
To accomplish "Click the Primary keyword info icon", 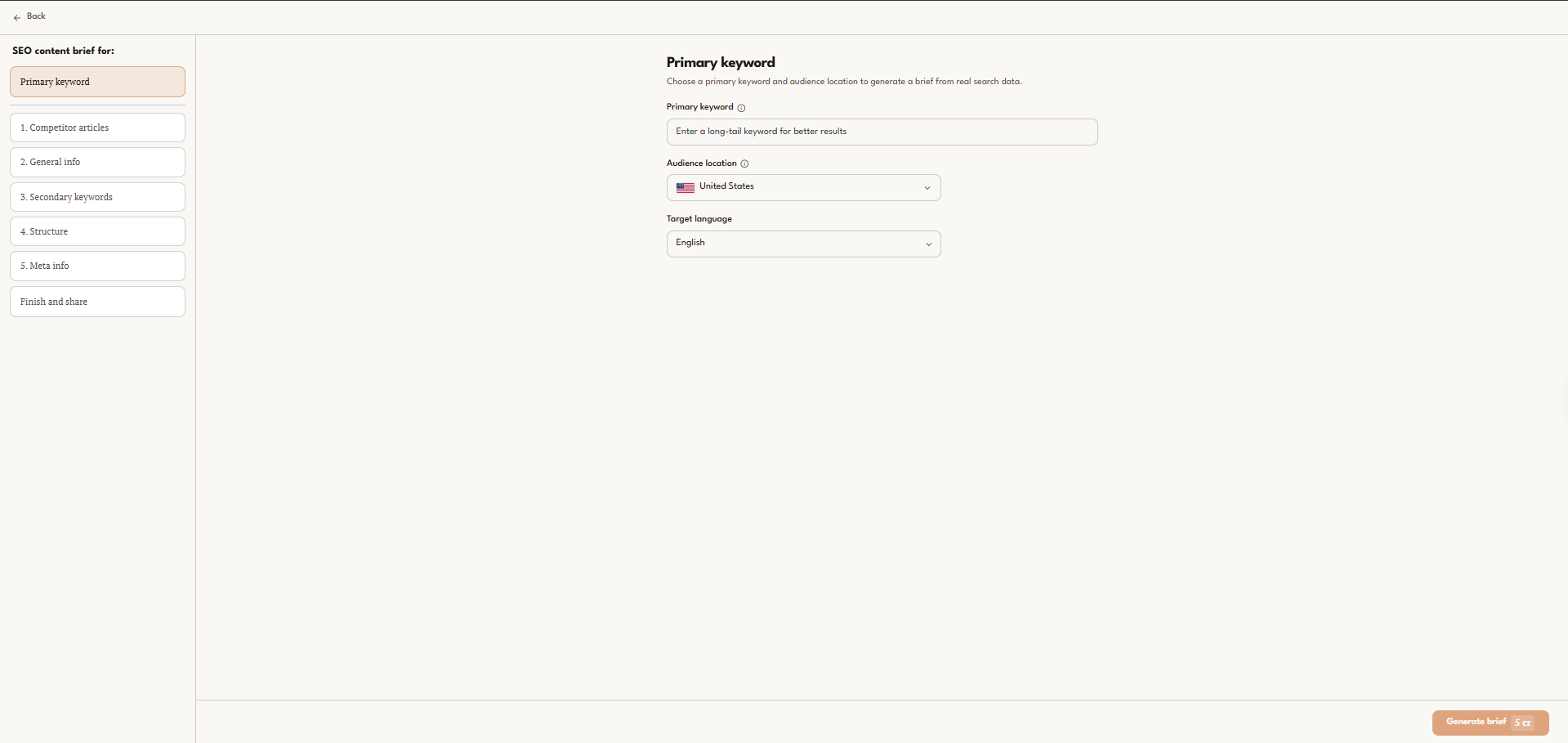I will point(741,108).
